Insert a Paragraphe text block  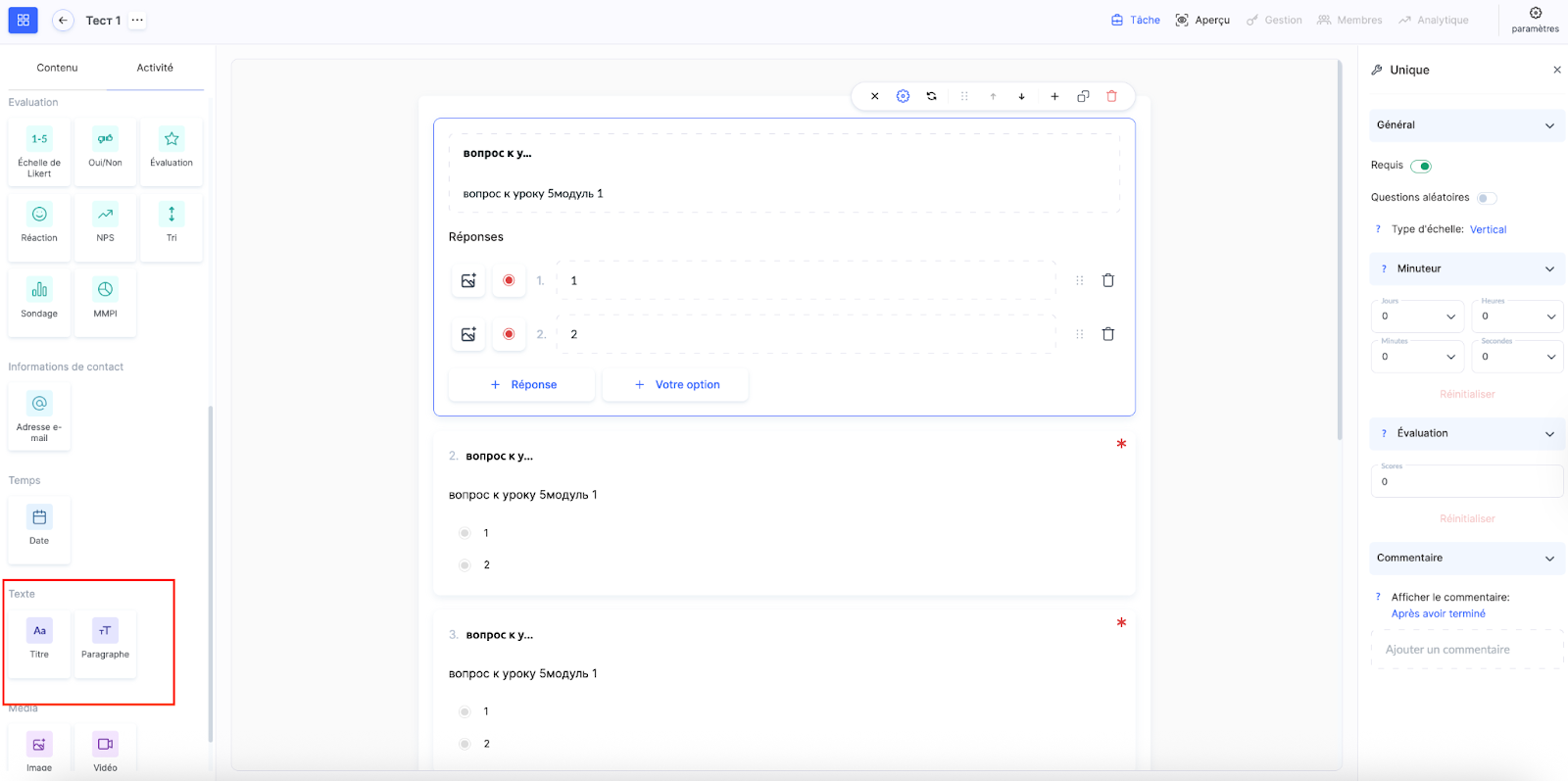pos(105,640)
